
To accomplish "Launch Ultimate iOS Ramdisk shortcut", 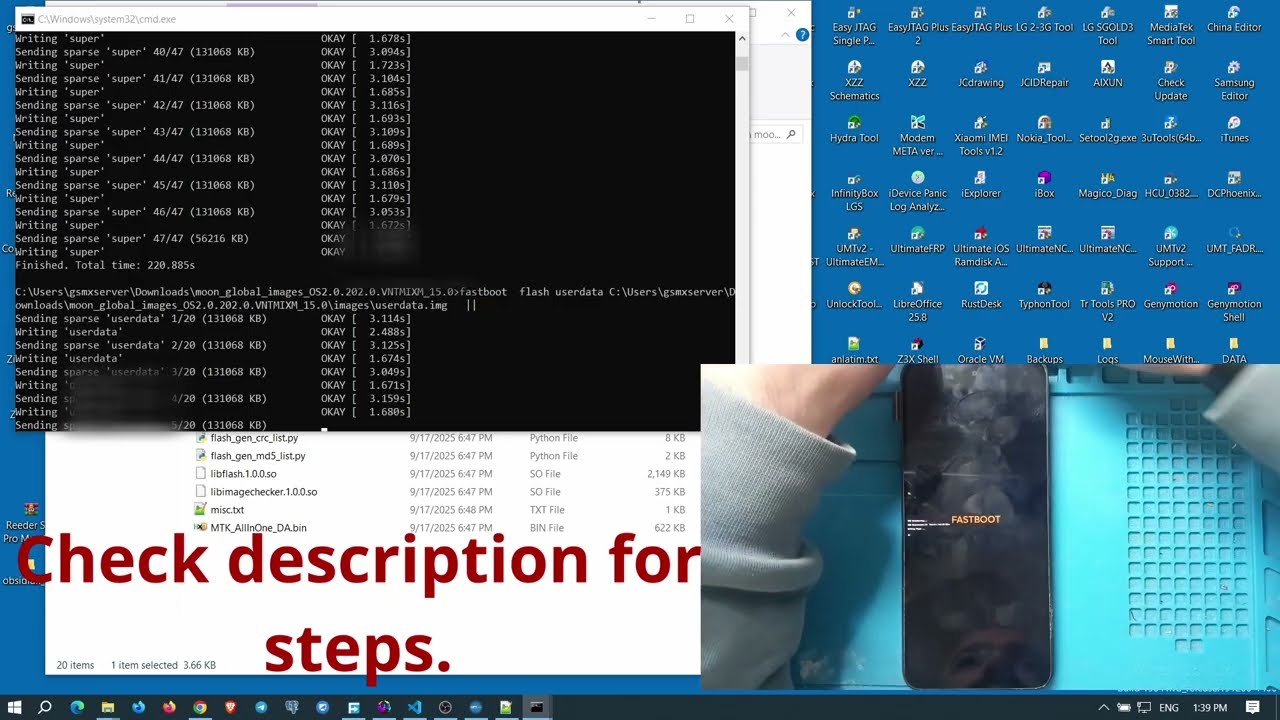I will coord(980,246).
